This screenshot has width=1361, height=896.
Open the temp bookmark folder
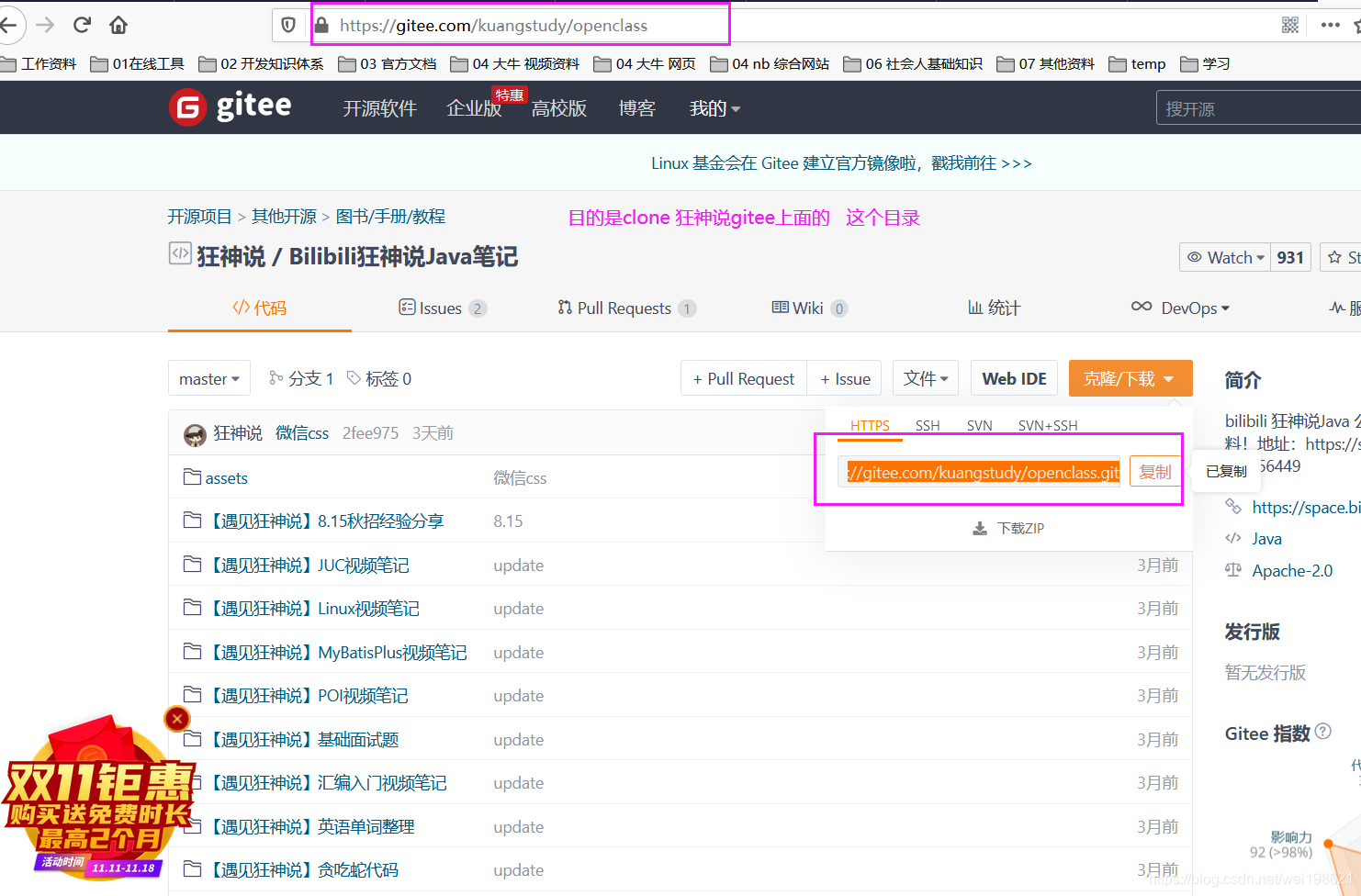[x=1137, y=63]
